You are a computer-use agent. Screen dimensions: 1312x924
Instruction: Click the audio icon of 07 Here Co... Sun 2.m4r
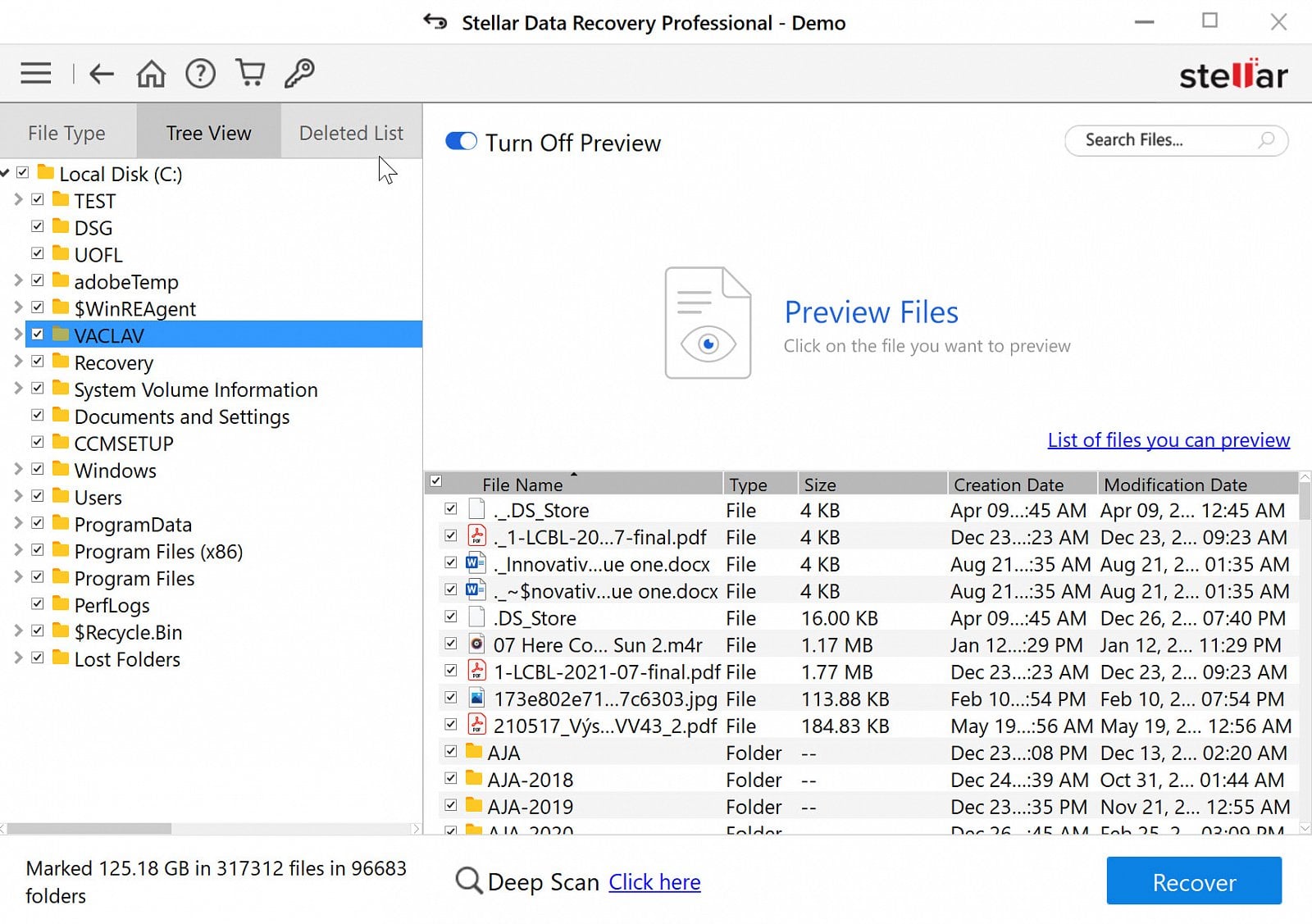[x=476, y=644]
